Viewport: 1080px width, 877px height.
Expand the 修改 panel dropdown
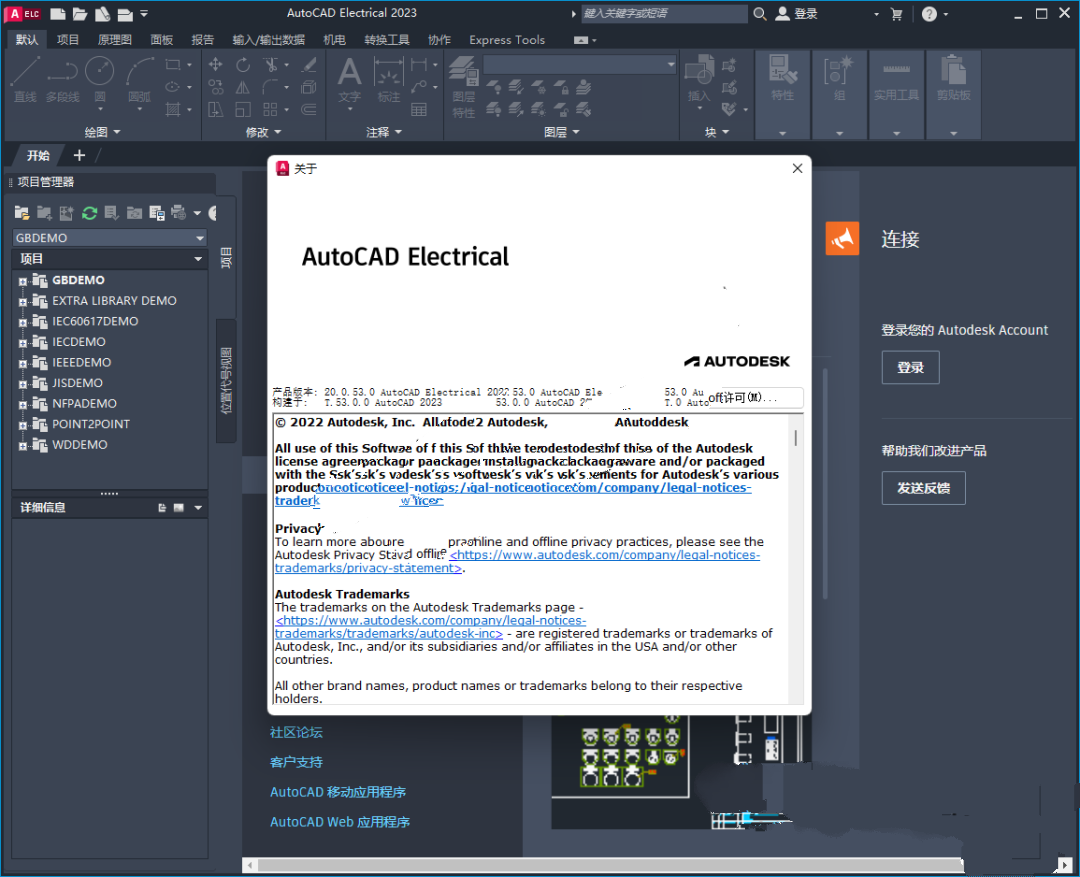(263, 132)
